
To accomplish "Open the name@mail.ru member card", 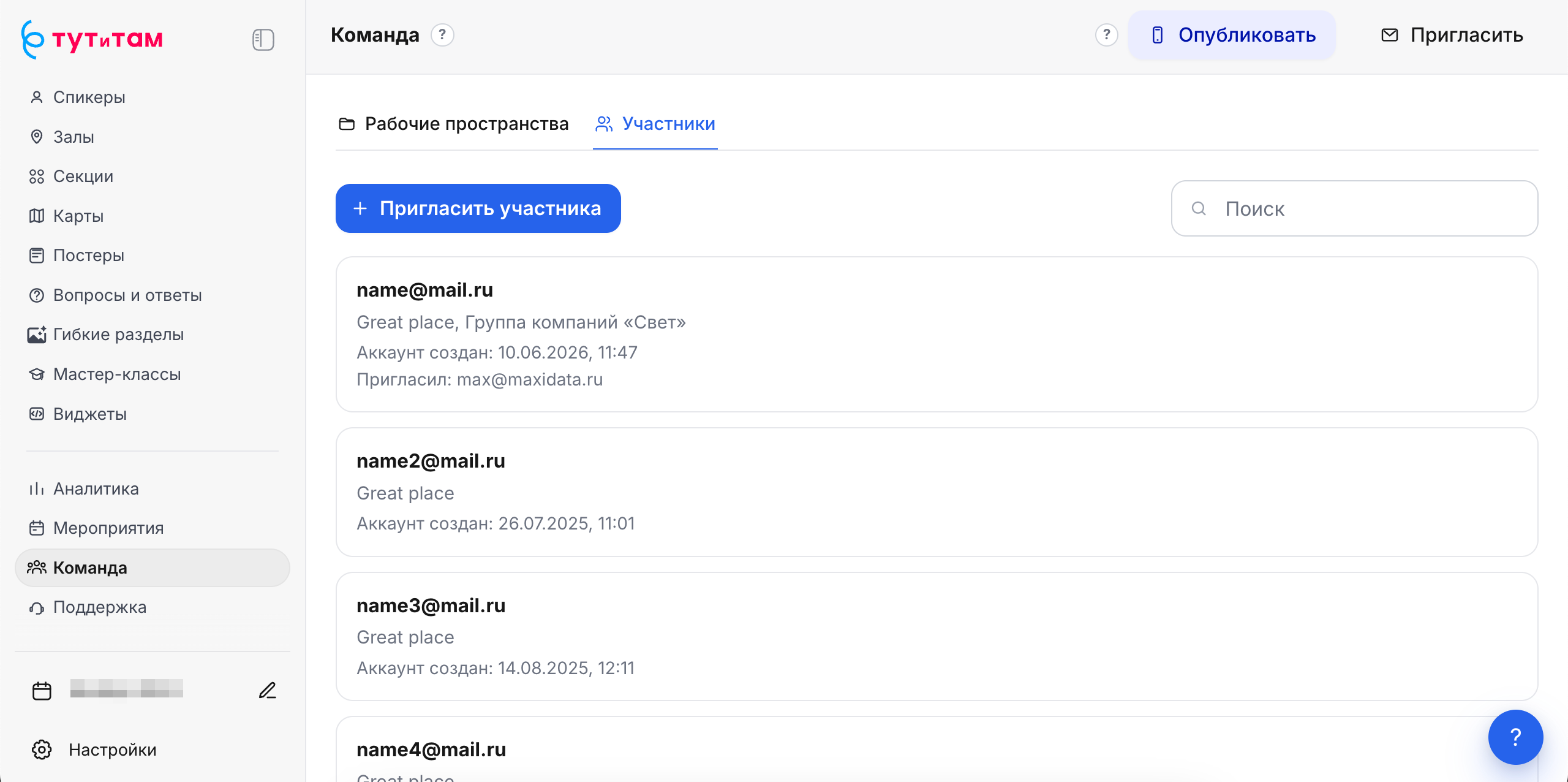I will (x=937, y=334).
